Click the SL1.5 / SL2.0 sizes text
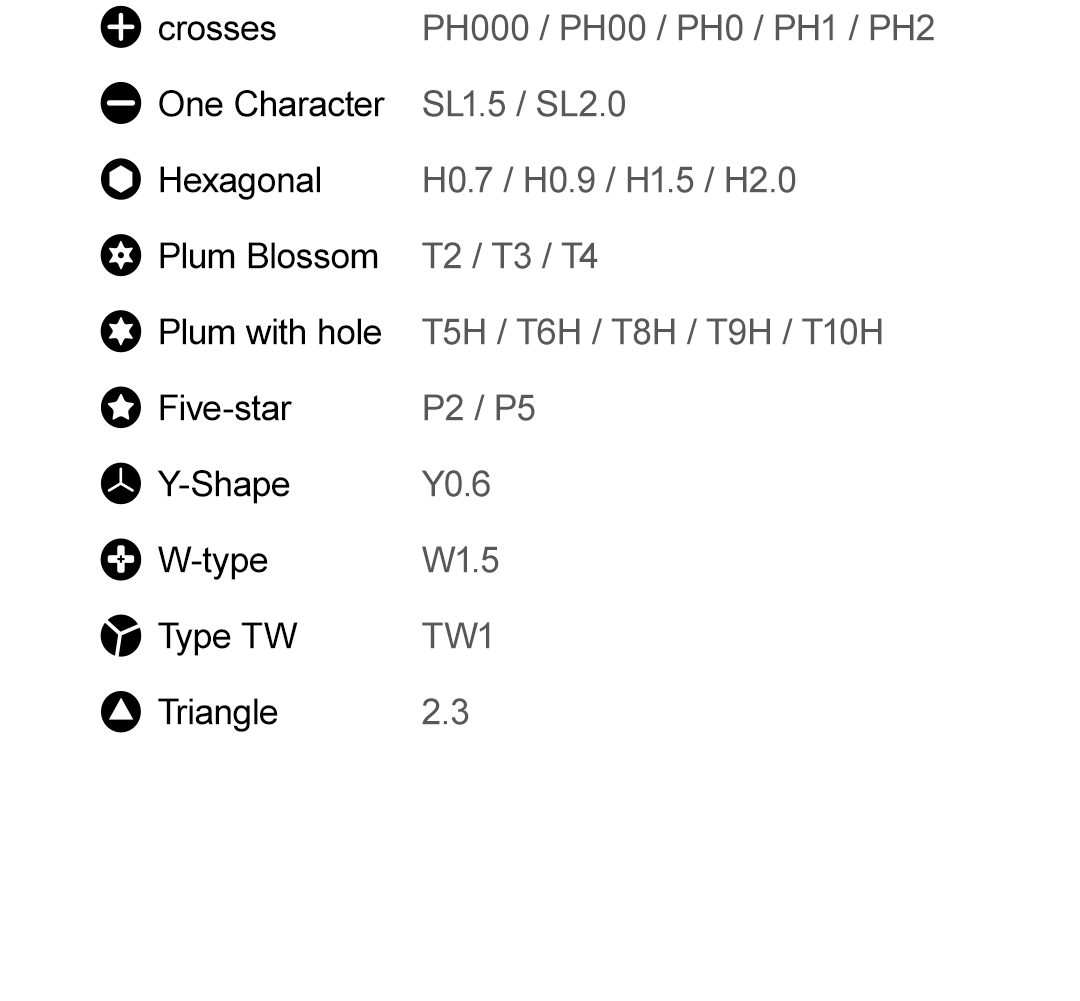 pos(524,105)
